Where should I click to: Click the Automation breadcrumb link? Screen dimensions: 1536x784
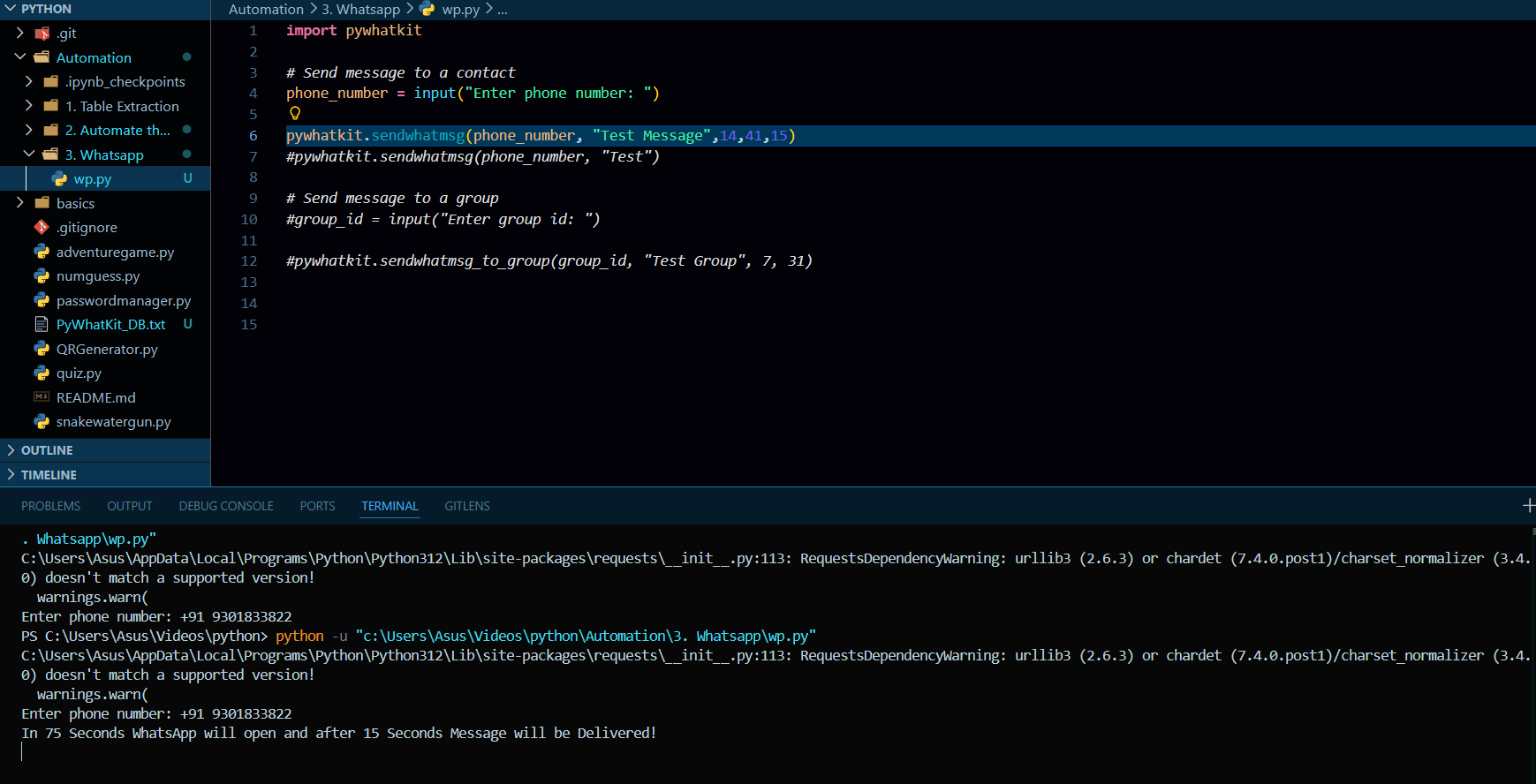click(x=266, y=9)
